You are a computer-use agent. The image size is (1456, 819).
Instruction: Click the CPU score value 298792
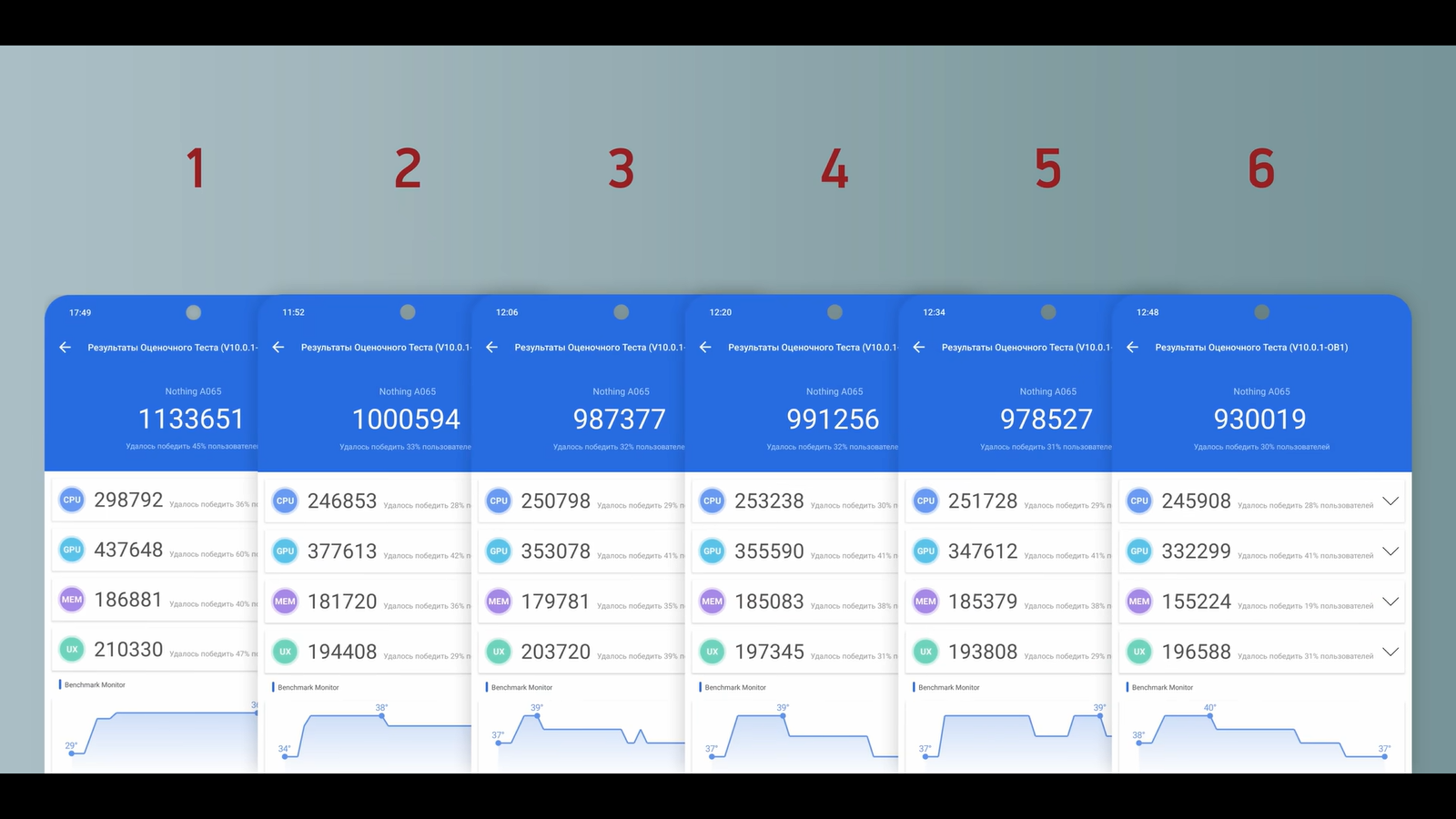coord(128,500)
